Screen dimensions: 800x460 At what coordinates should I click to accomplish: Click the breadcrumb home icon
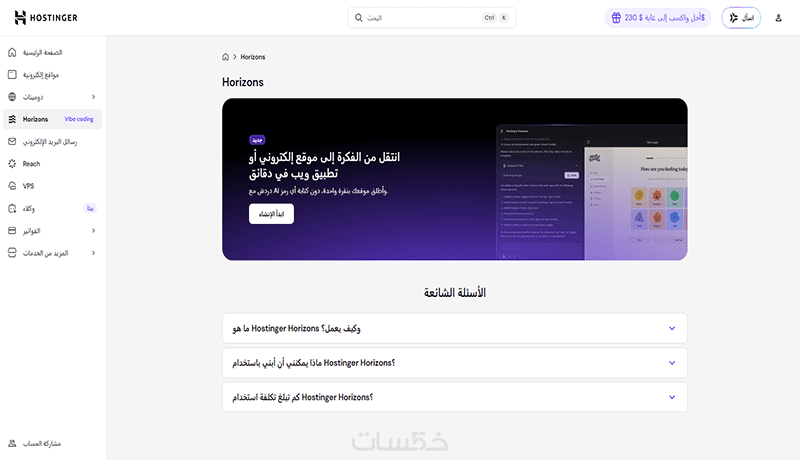[226, 57]
